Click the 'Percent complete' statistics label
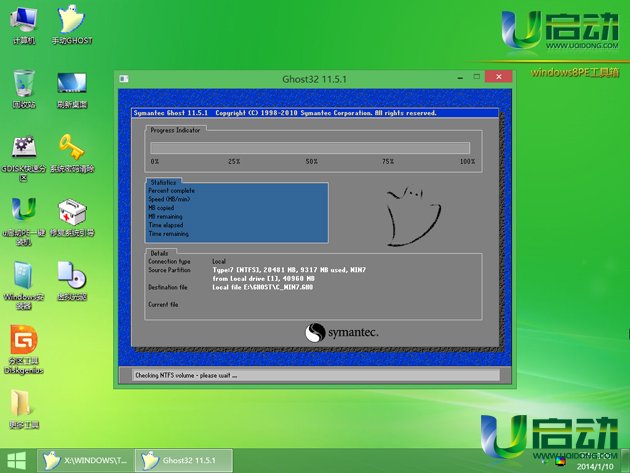Image resolution: width=630 pixels, height=473 pixels. (x=172, y=190)
